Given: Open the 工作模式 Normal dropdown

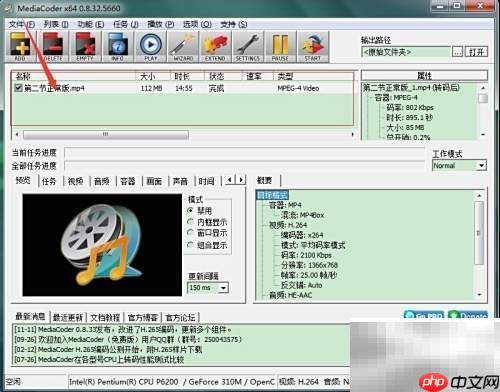Looking at the screenshot, I should (459, 165).
